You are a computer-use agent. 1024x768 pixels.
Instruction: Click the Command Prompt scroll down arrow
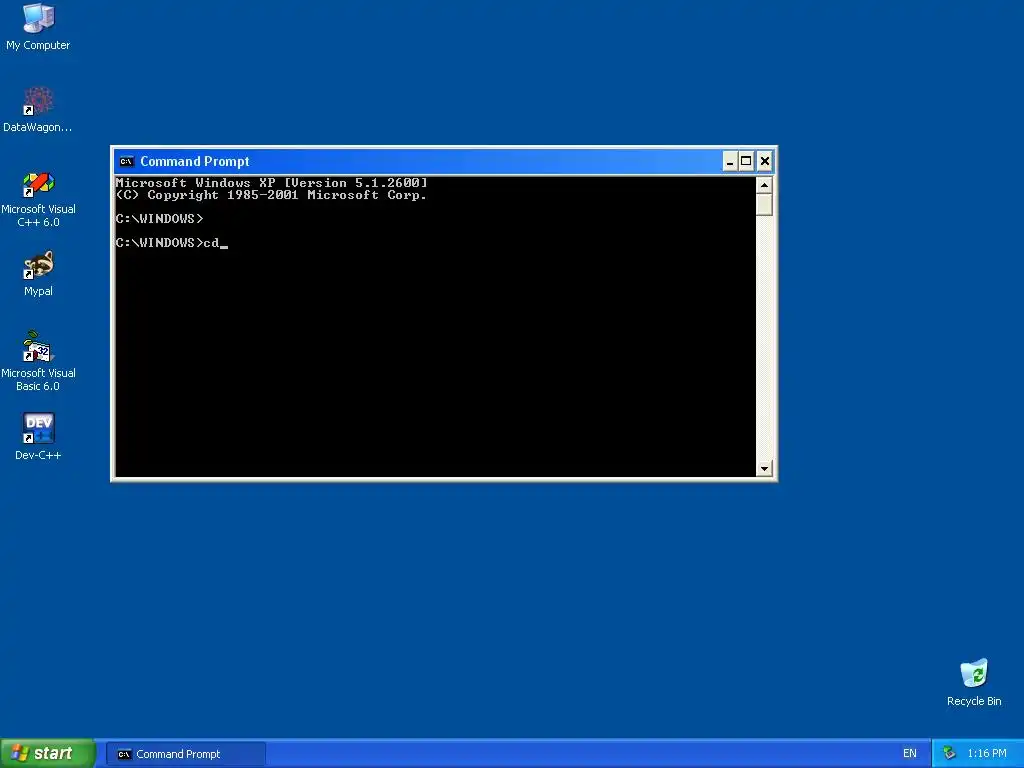point(764,468)
